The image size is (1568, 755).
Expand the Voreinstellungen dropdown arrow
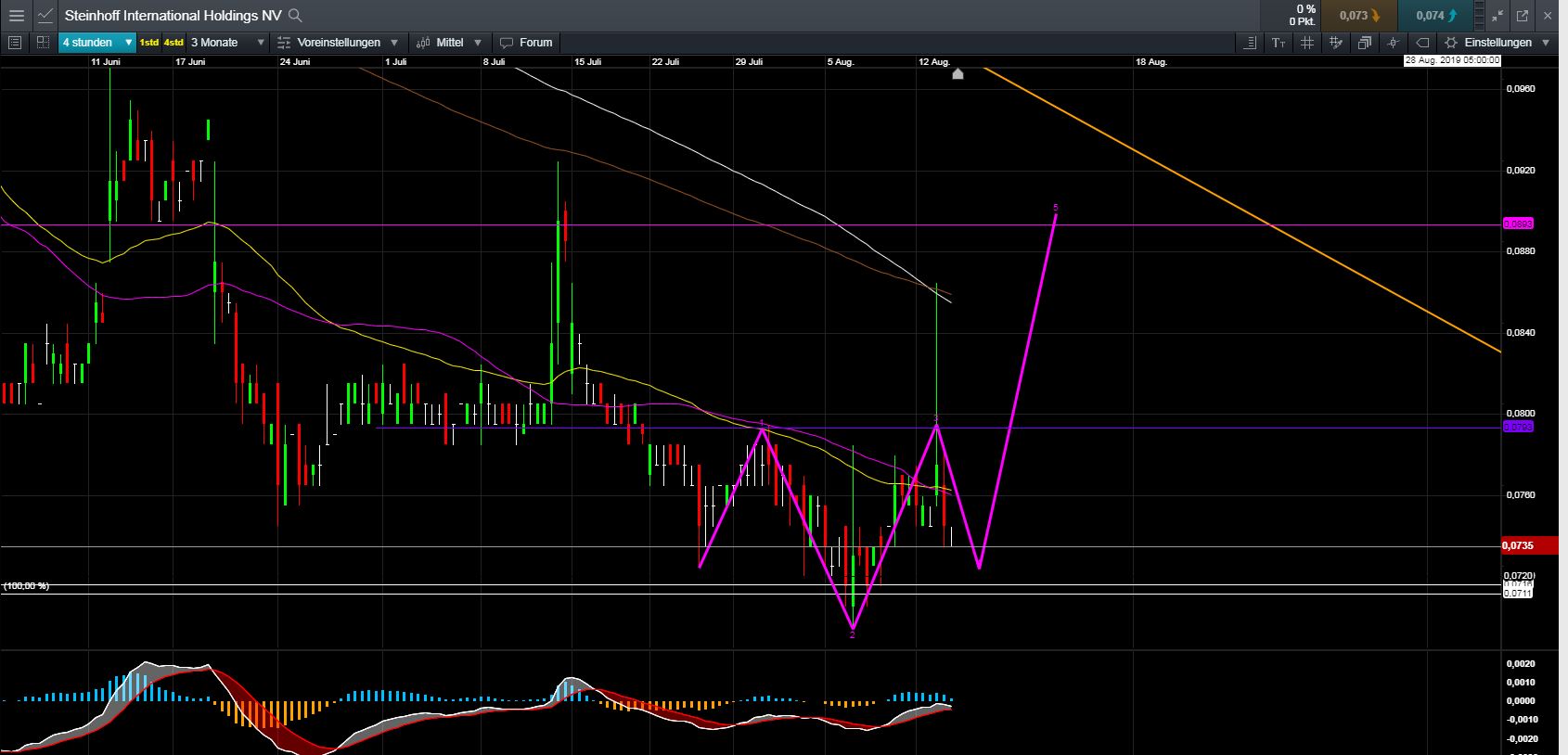pyautogui.click(x=394, y=43)
